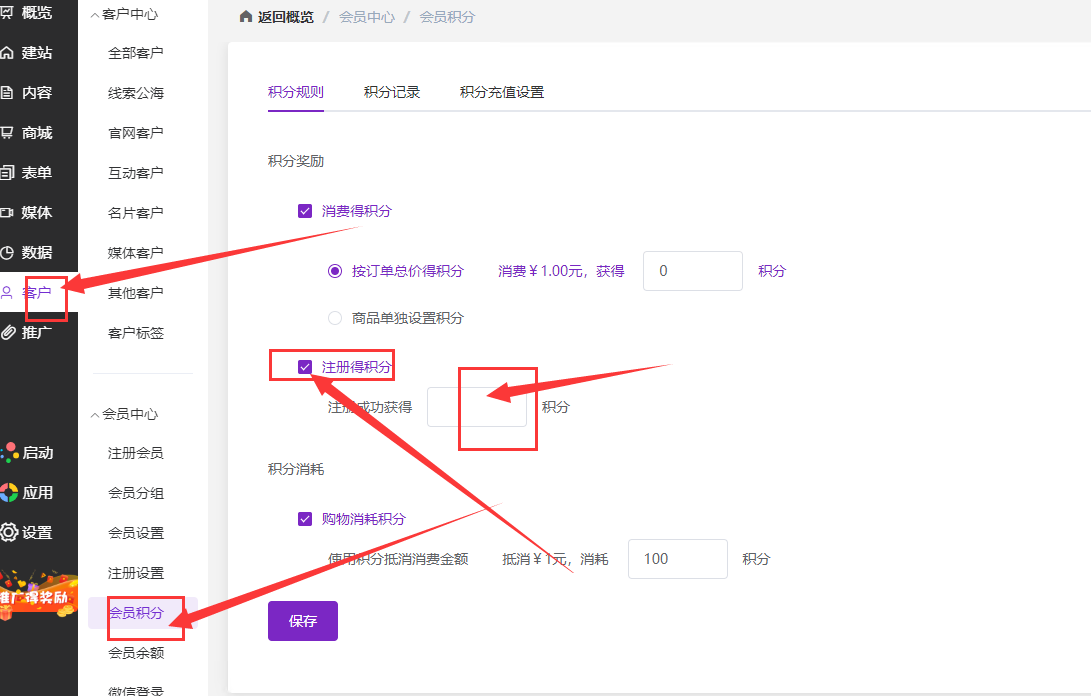Image resolution: width=1091 pixels, height=696 pixels.
Task: Open the 积分充值设置 tab
Action: coord(502,92)
